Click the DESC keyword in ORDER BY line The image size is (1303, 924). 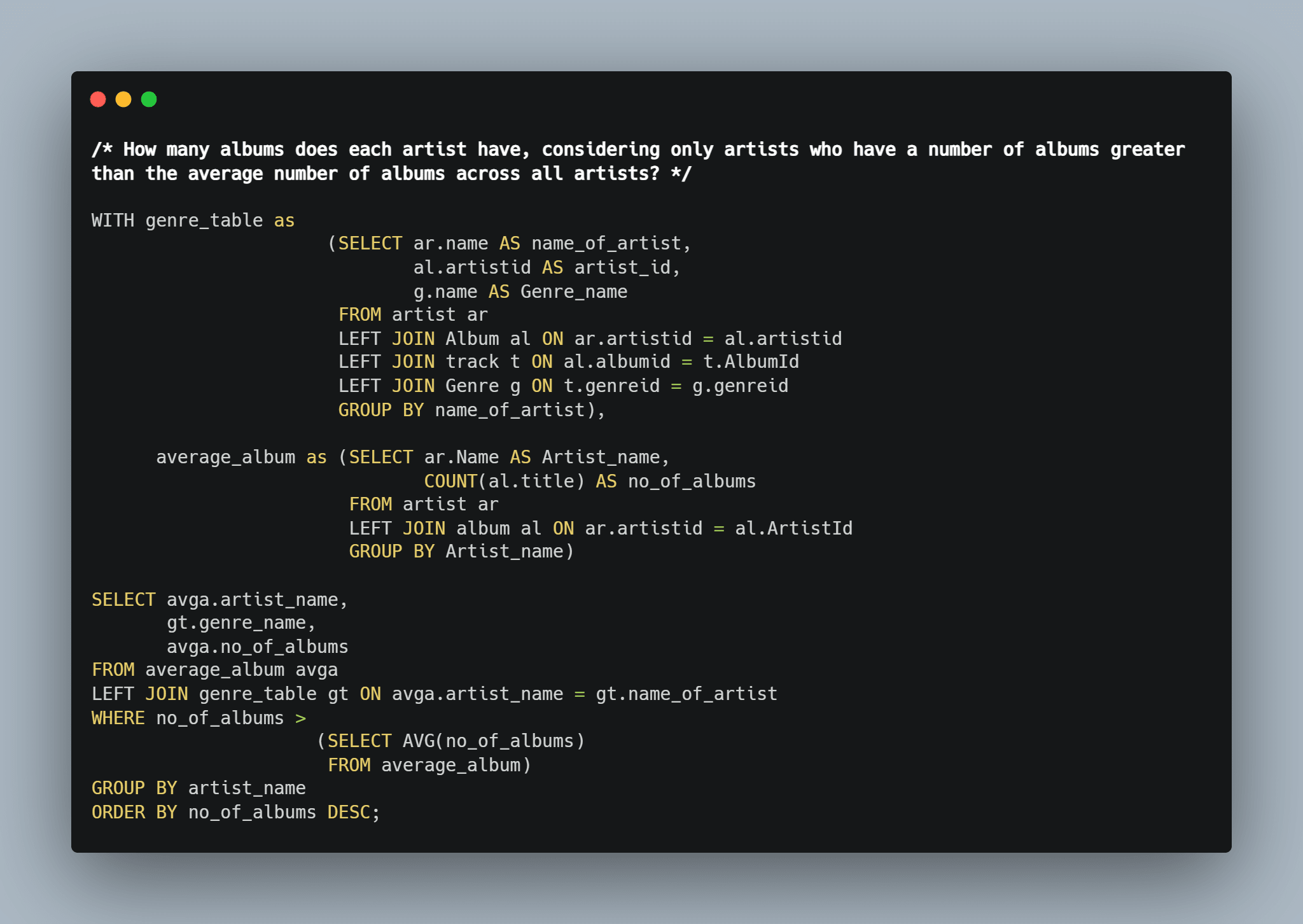[349, 812]
